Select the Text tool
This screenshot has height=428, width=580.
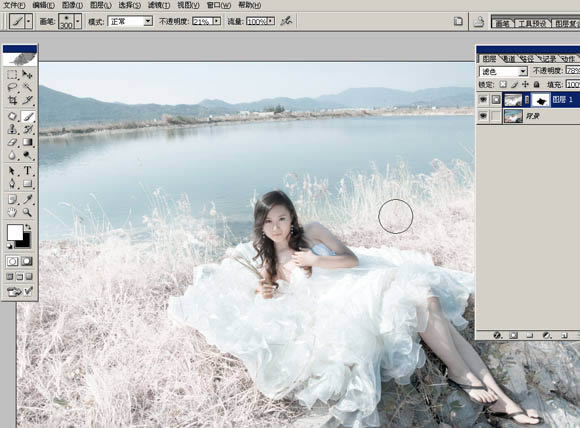[27, 171]
